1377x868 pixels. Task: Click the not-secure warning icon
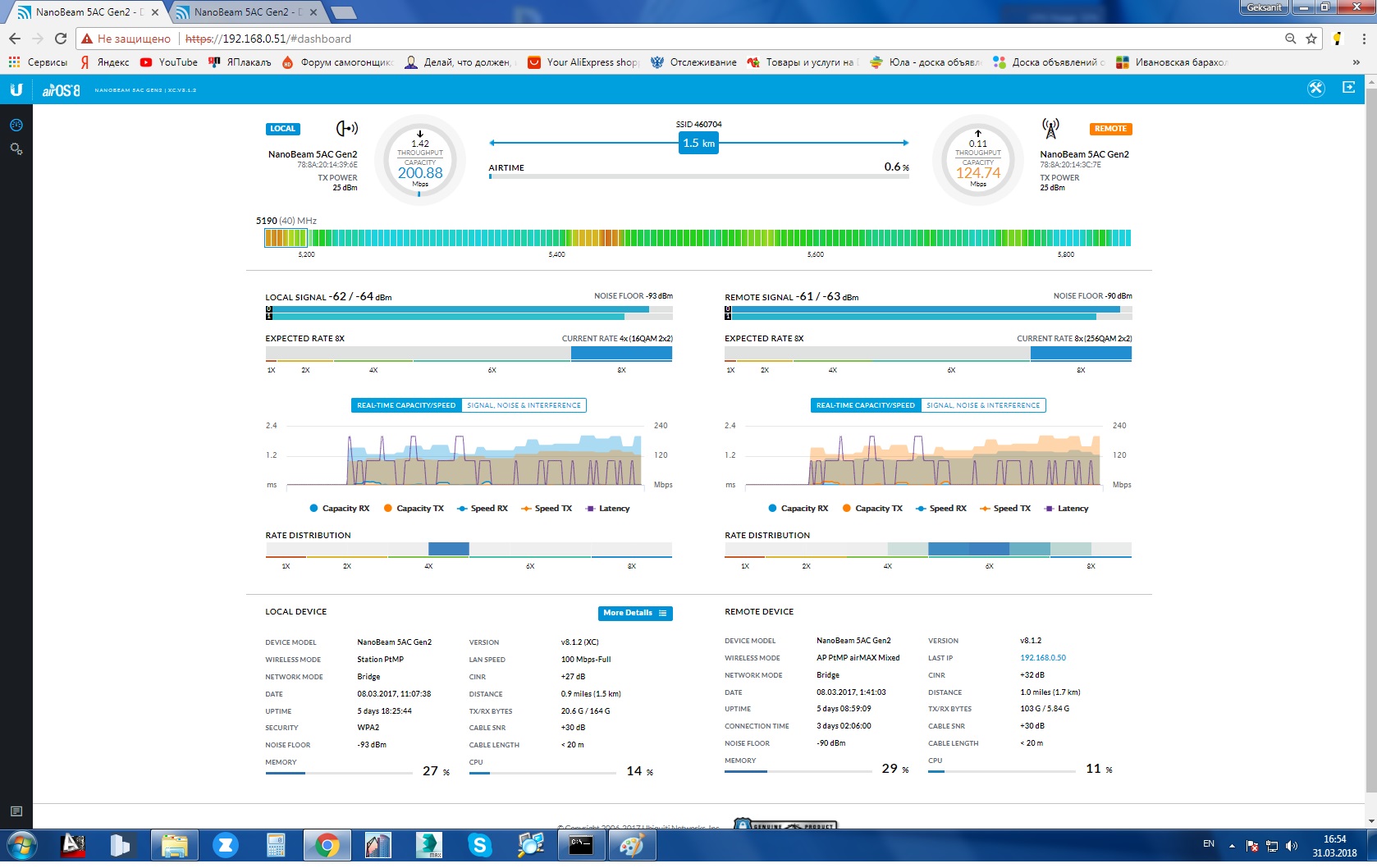(x=87, y=39)
